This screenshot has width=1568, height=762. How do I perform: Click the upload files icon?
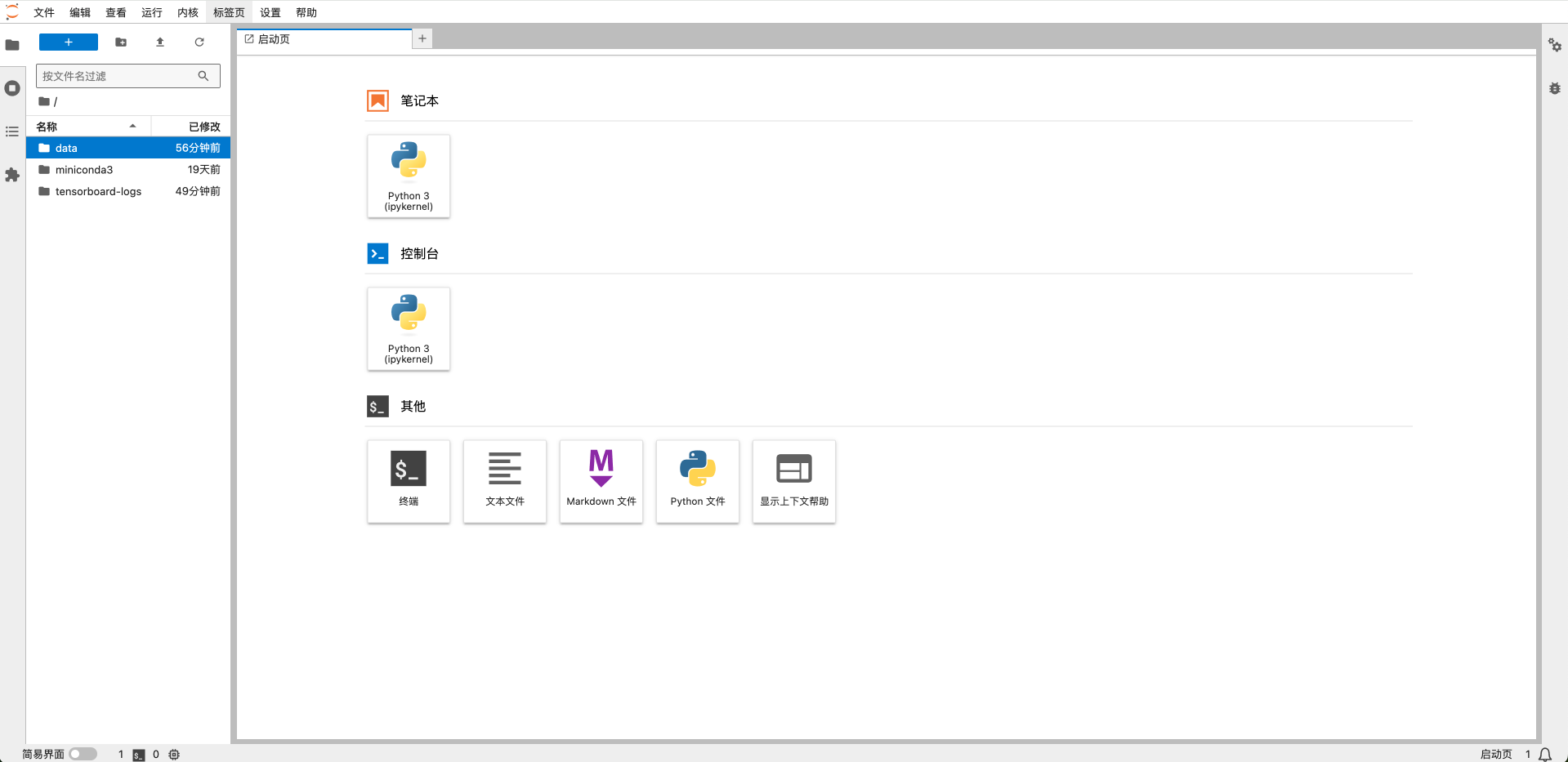[160, 42]
